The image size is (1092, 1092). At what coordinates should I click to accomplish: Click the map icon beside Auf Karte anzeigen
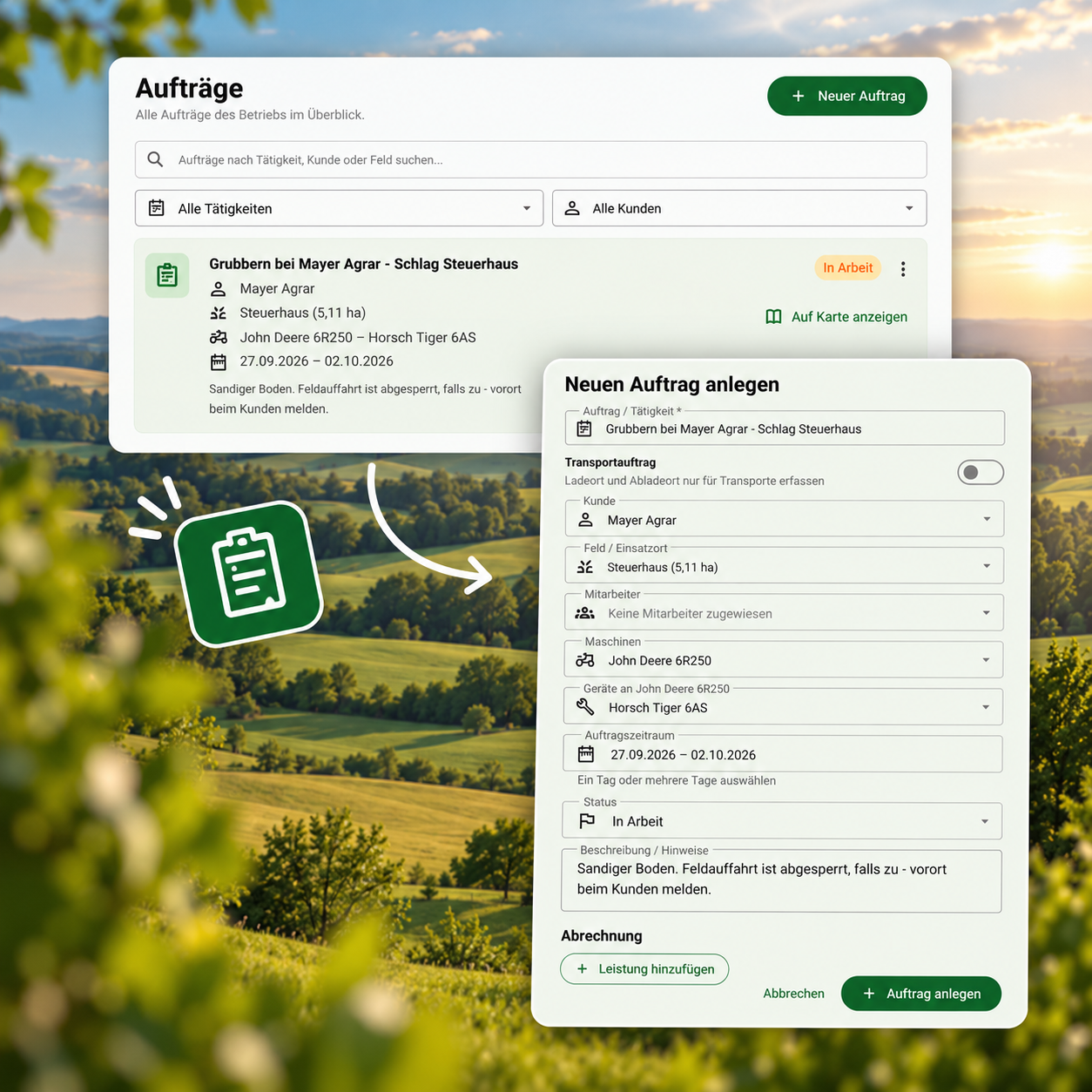[773, 317]
